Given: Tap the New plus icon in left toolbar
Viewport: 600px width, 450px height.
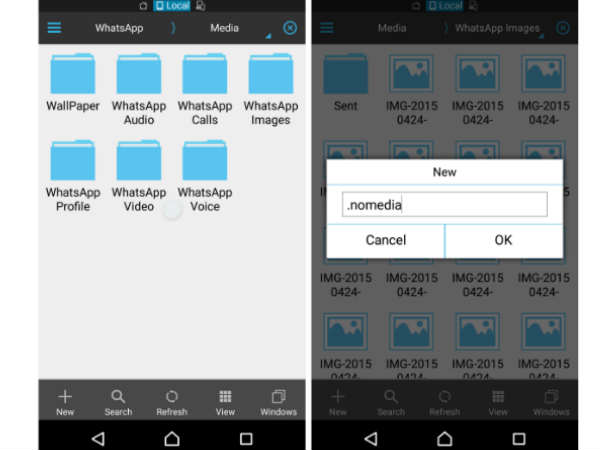Looking at the screenshot, I should 65,401.
